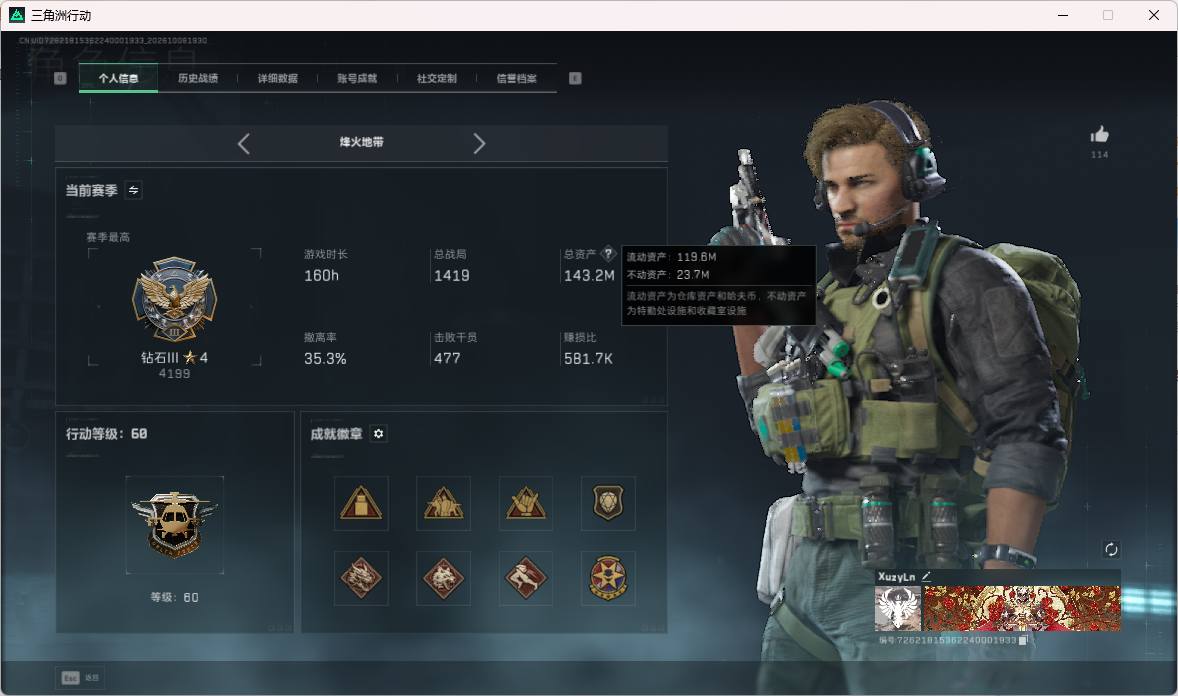
Task: Click the like count 114
Action: pos(1099,155)
